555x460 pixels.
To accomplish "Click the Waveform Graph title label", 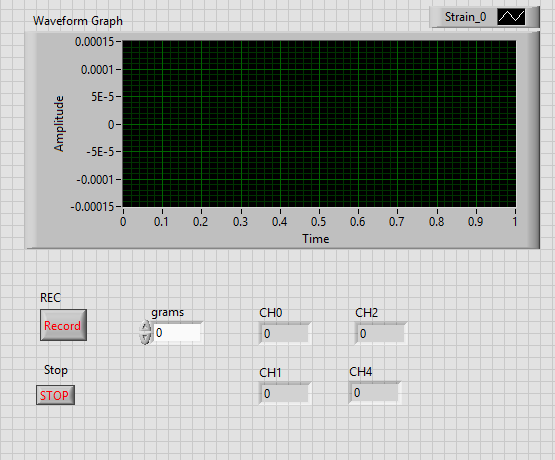I will pos(78,21).
